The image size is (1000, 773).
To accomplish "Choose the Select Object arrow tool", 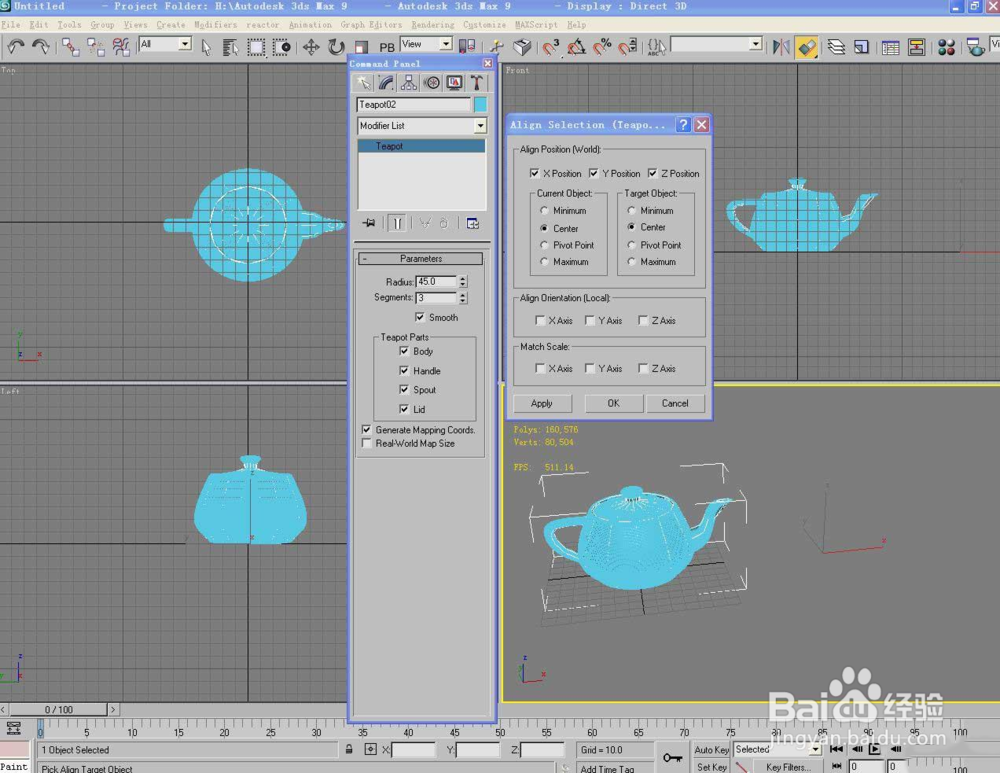I will [206, 47].
